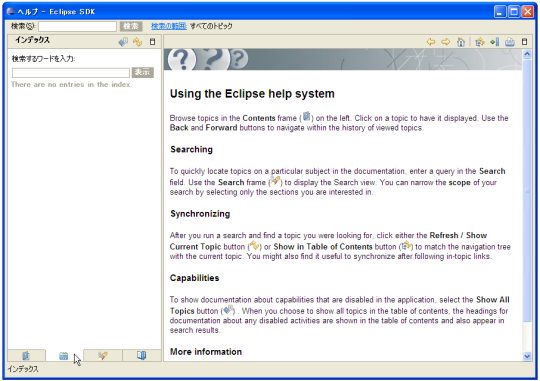Click the 'Using the Eclipse help system' heading
The width and height of the screenshot is (540, 381).
coord(252,94)
